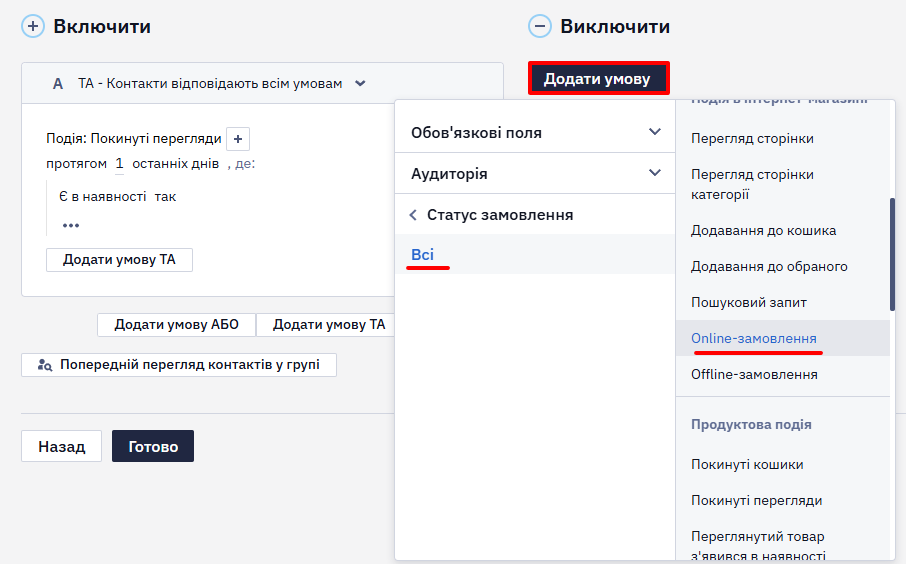Click the event list vertical scrollbar
906x564 pixels.
(892, 254)
